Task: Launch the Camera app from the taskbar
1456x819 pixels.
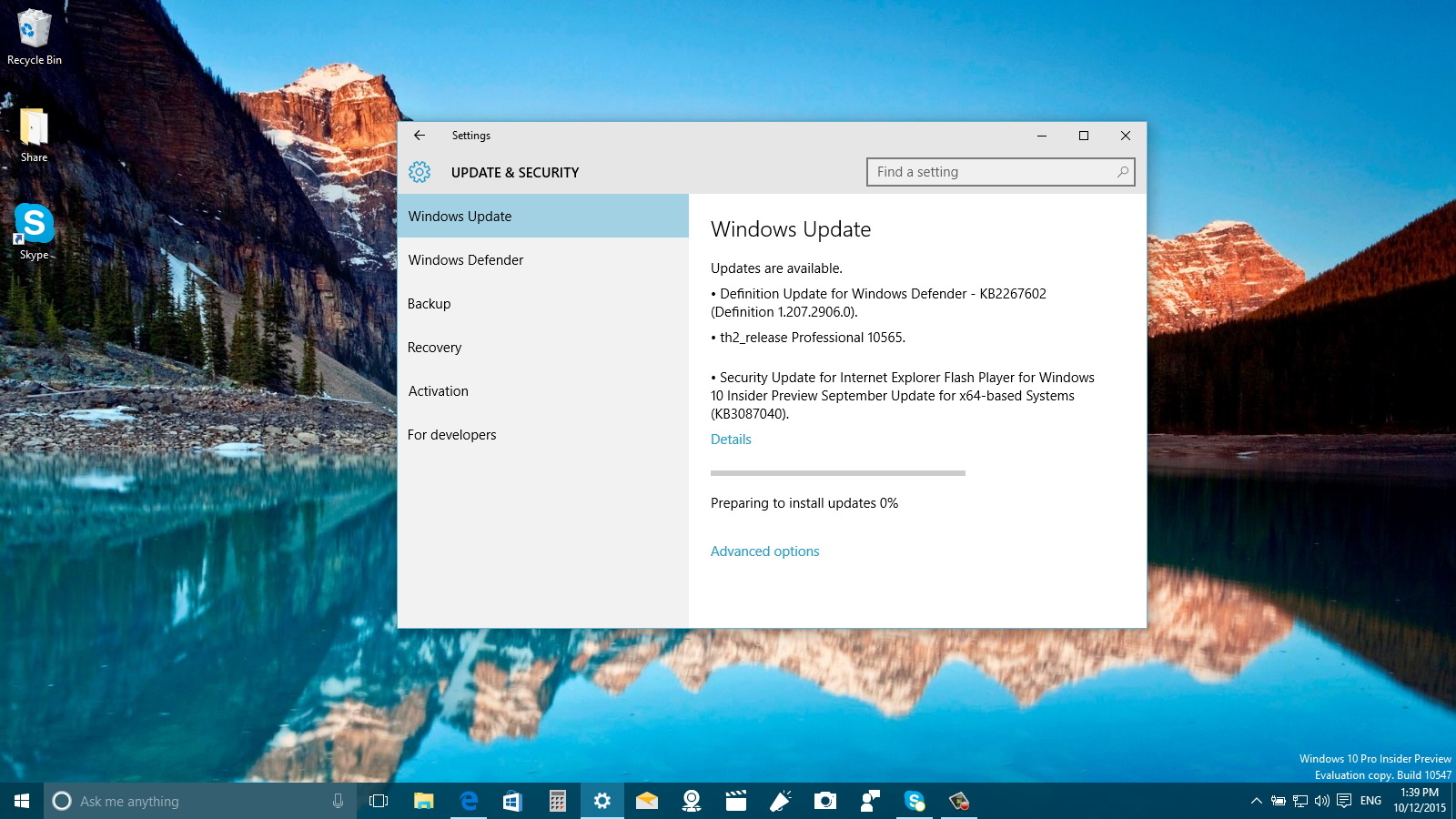Action: click(x=824, y=801)
